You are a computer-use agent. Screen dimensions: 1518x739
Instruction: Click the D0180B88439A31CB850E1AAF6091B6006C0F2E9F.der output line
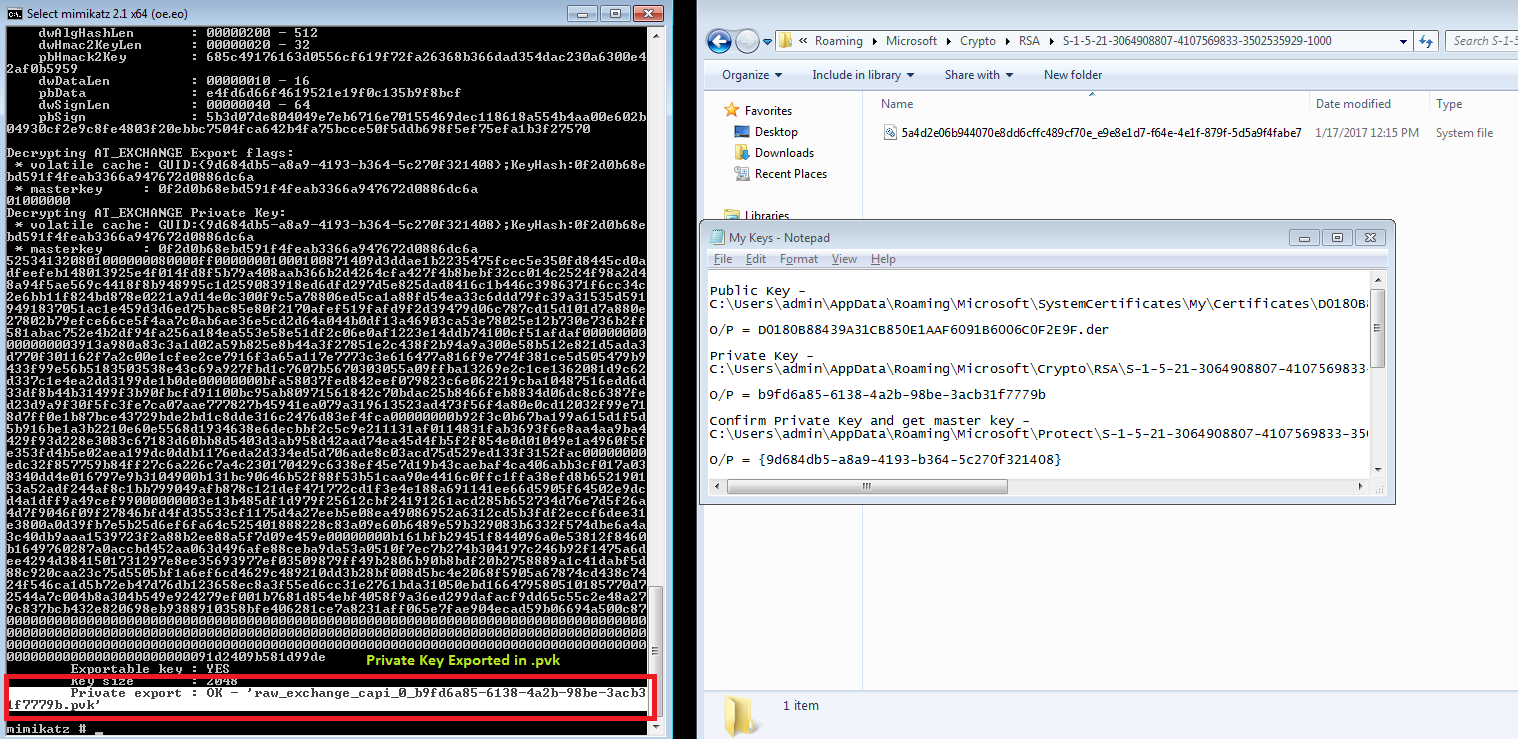click(909, 329)
